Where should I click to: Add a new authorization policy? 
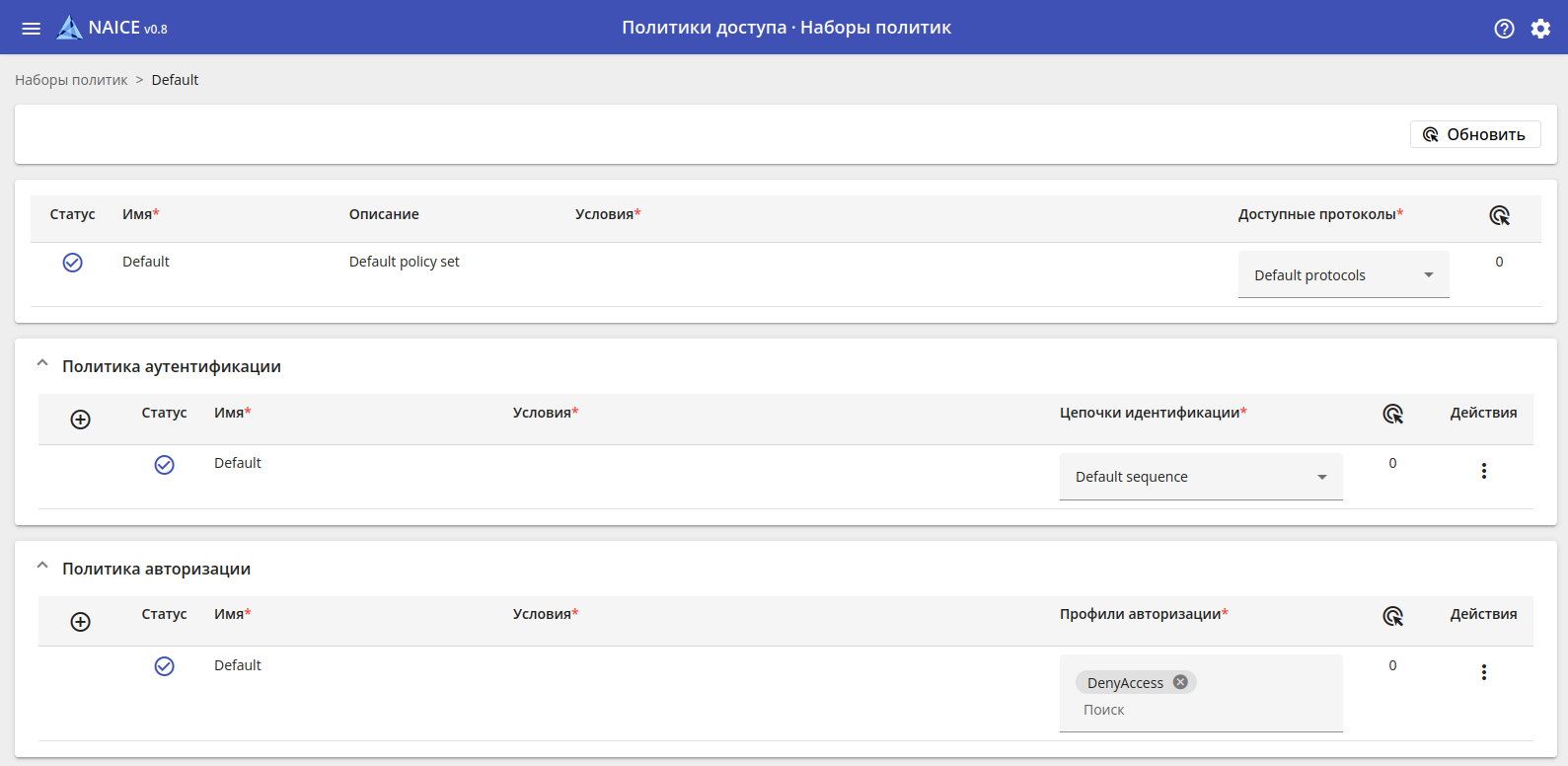[x=81, y=622]
